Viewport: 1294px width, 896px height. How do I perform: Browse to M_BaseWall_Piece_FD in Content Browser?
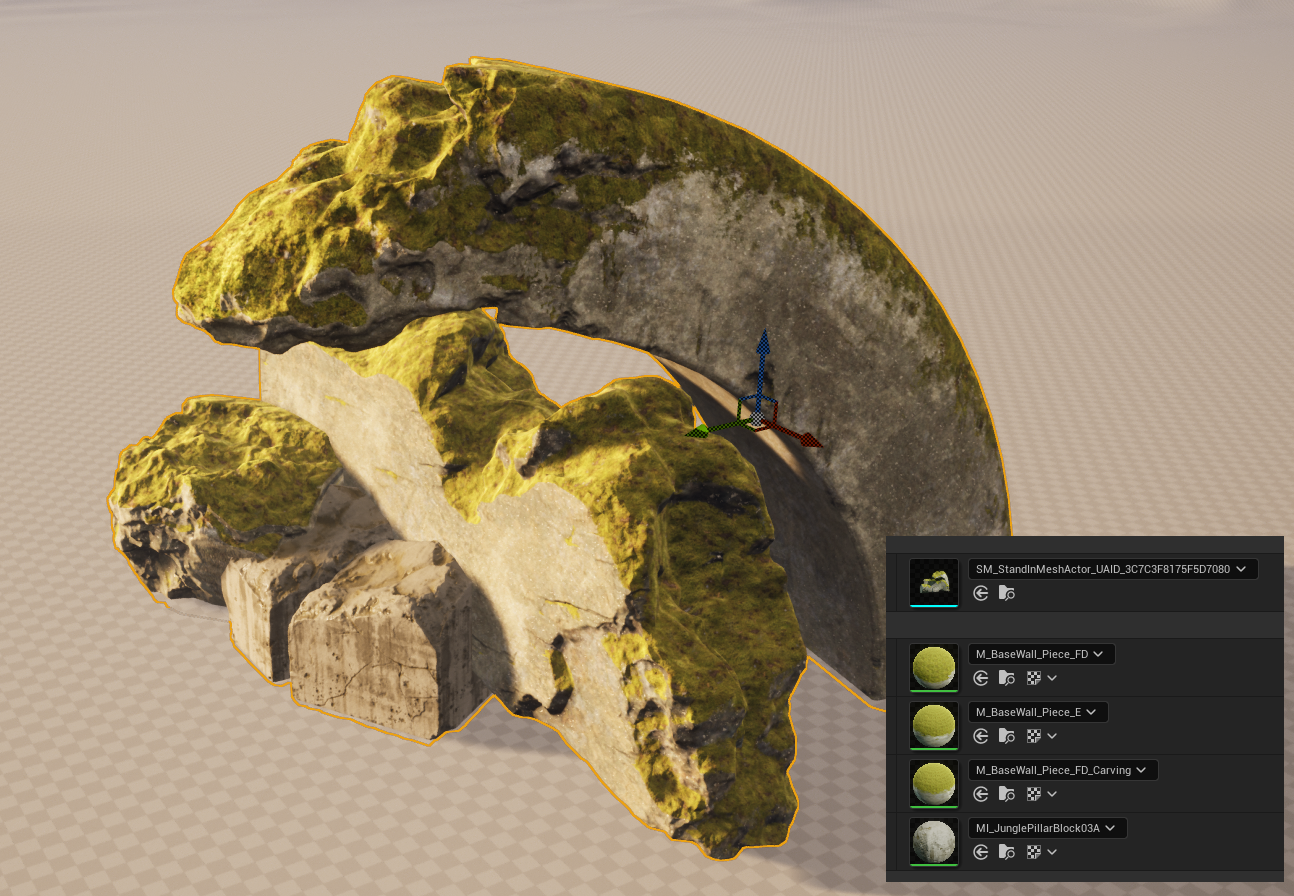(x=1007, y=678)
